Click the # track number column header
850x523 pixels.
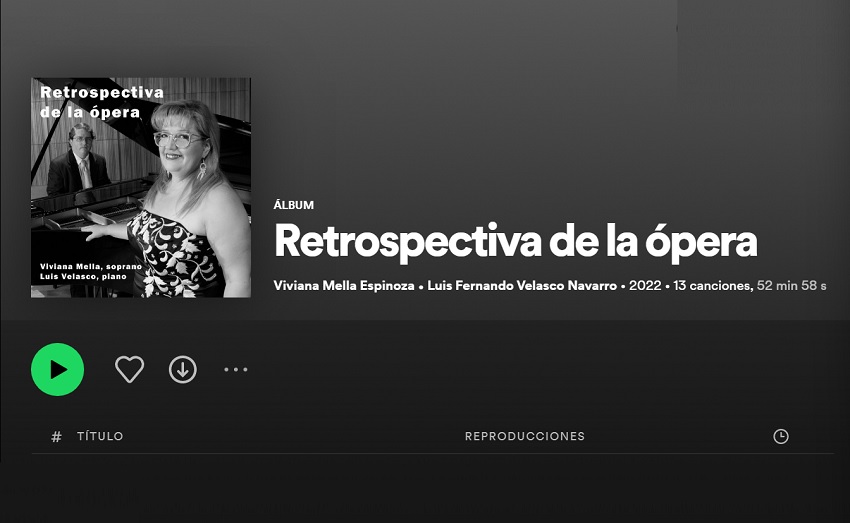point(56,437)
